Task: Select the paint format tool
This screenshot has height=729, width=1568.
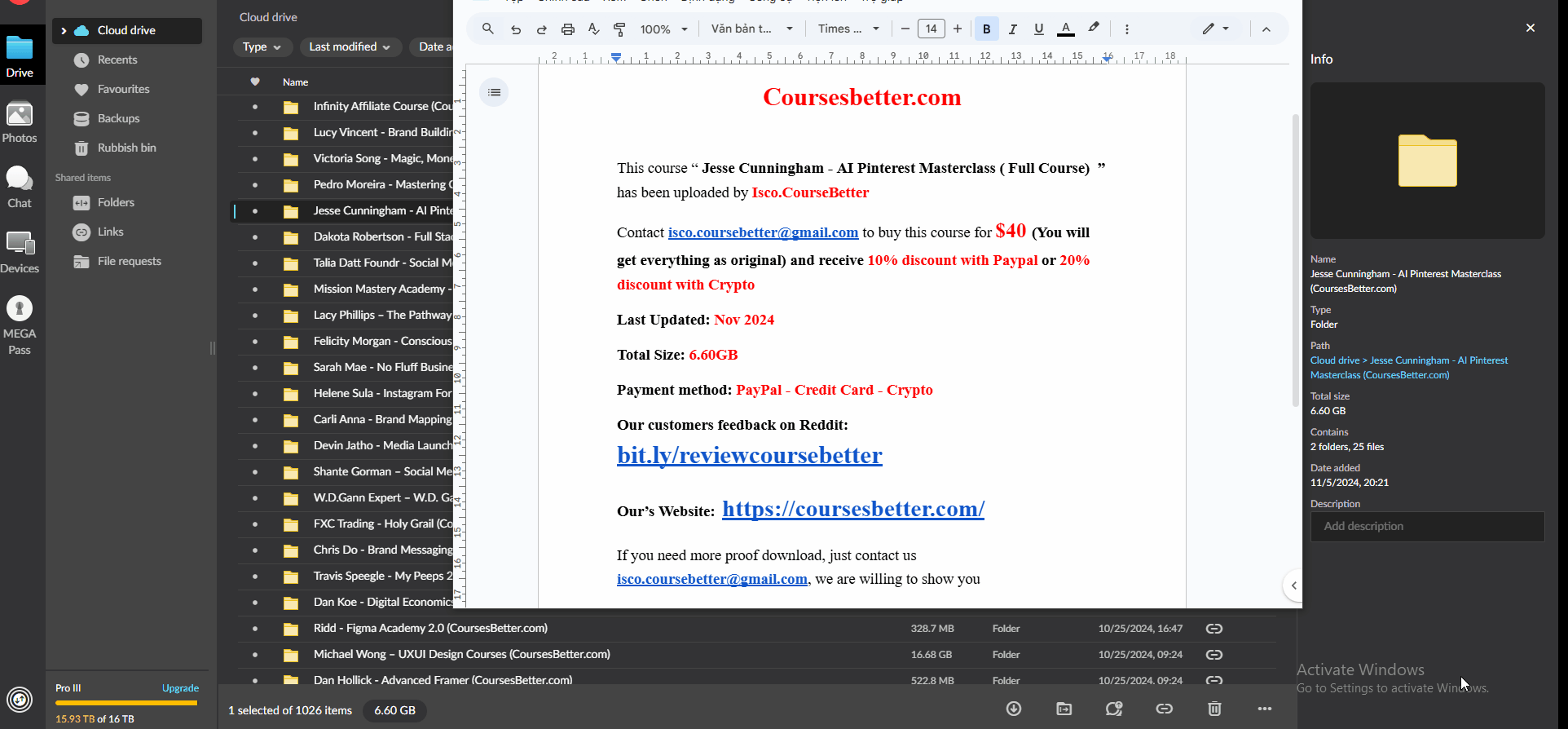Action: coord(619,29)
